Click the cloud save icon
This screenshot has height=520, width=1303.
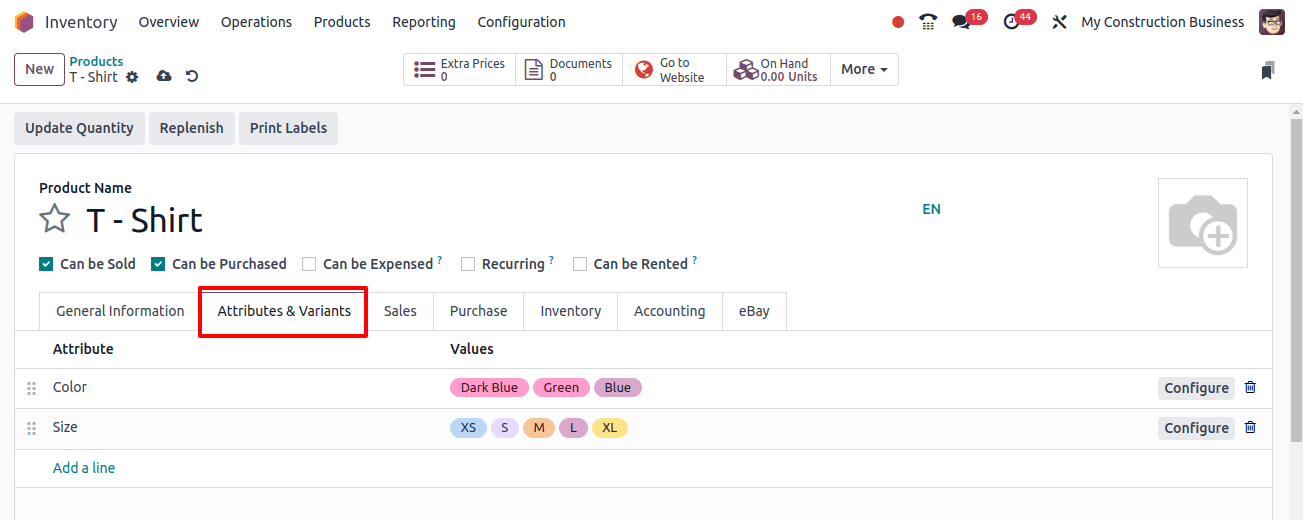click(x=164, y=77)
